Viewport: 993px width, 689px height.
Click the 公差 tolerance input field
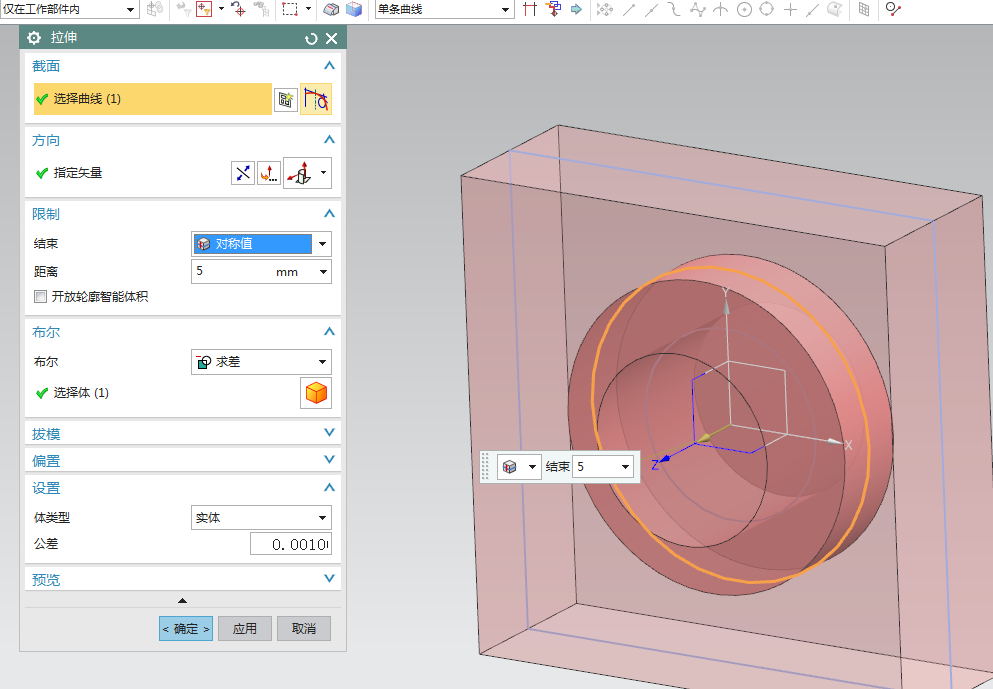(x=290, y=544)
